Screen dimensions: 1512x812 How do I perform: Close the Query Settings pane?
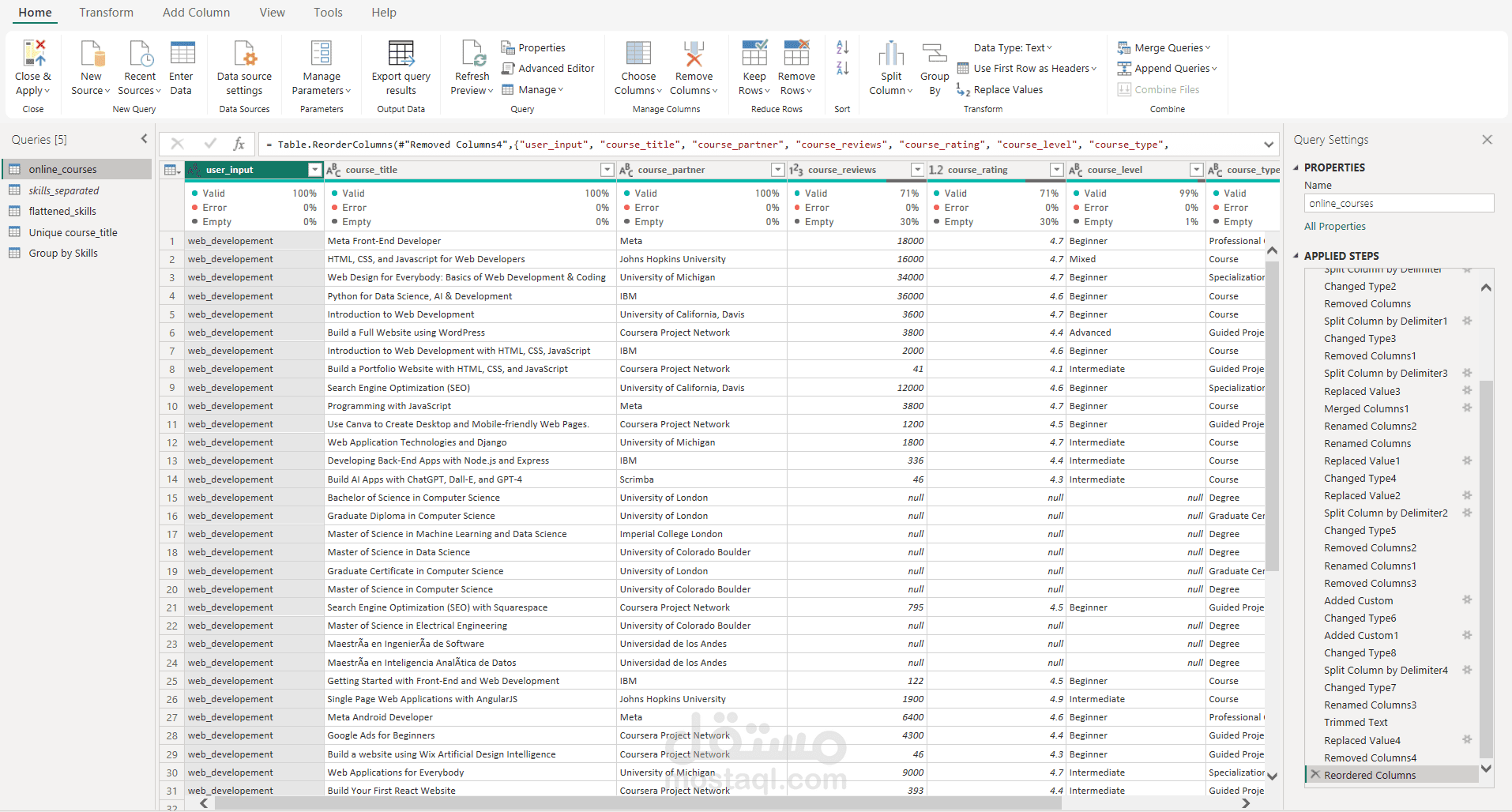coord(1487,140)
